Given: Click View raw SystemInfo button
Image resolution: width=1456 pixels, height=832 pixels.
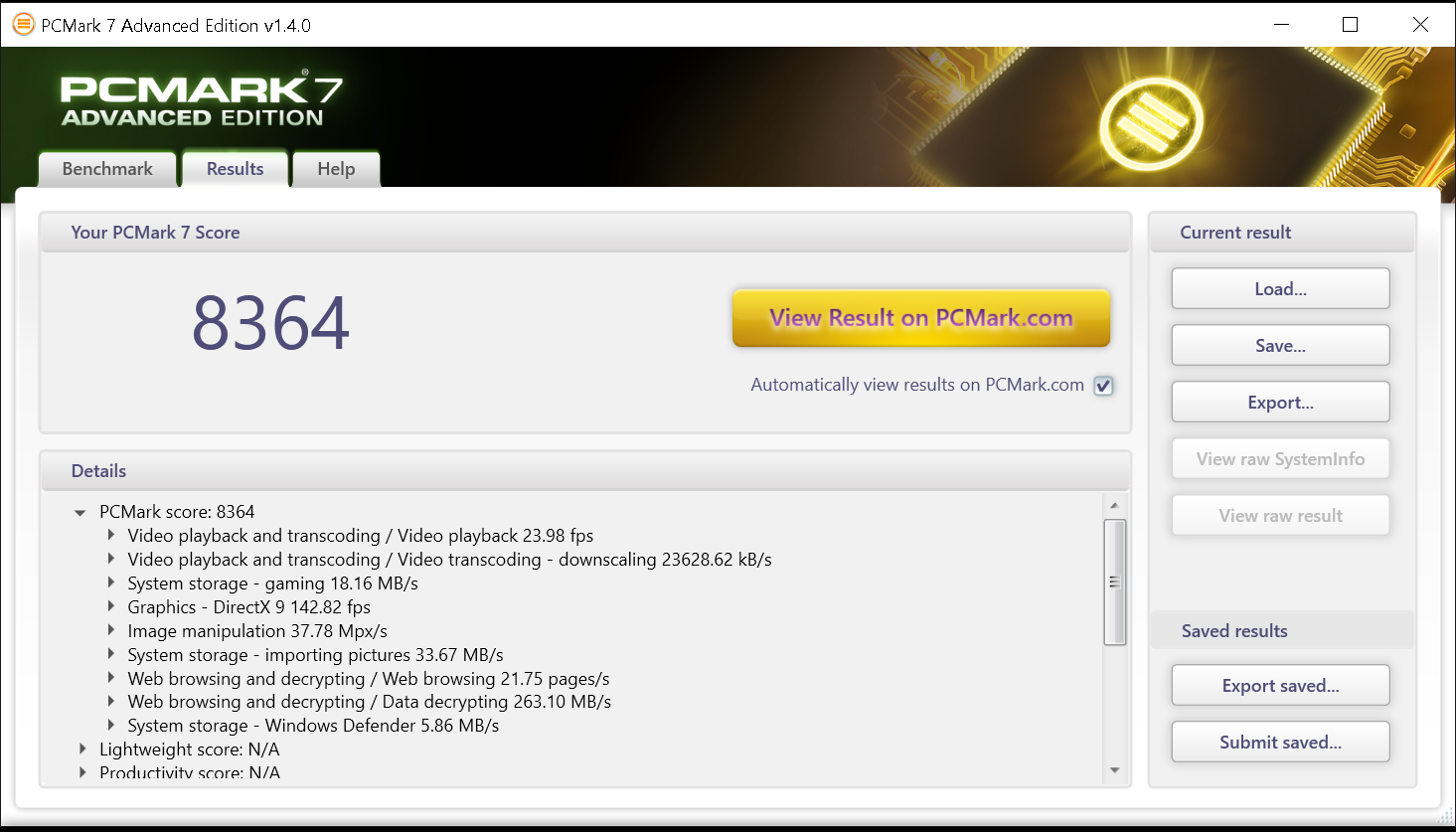Looking at the screenshot, I should click(x=1280, y=459).
